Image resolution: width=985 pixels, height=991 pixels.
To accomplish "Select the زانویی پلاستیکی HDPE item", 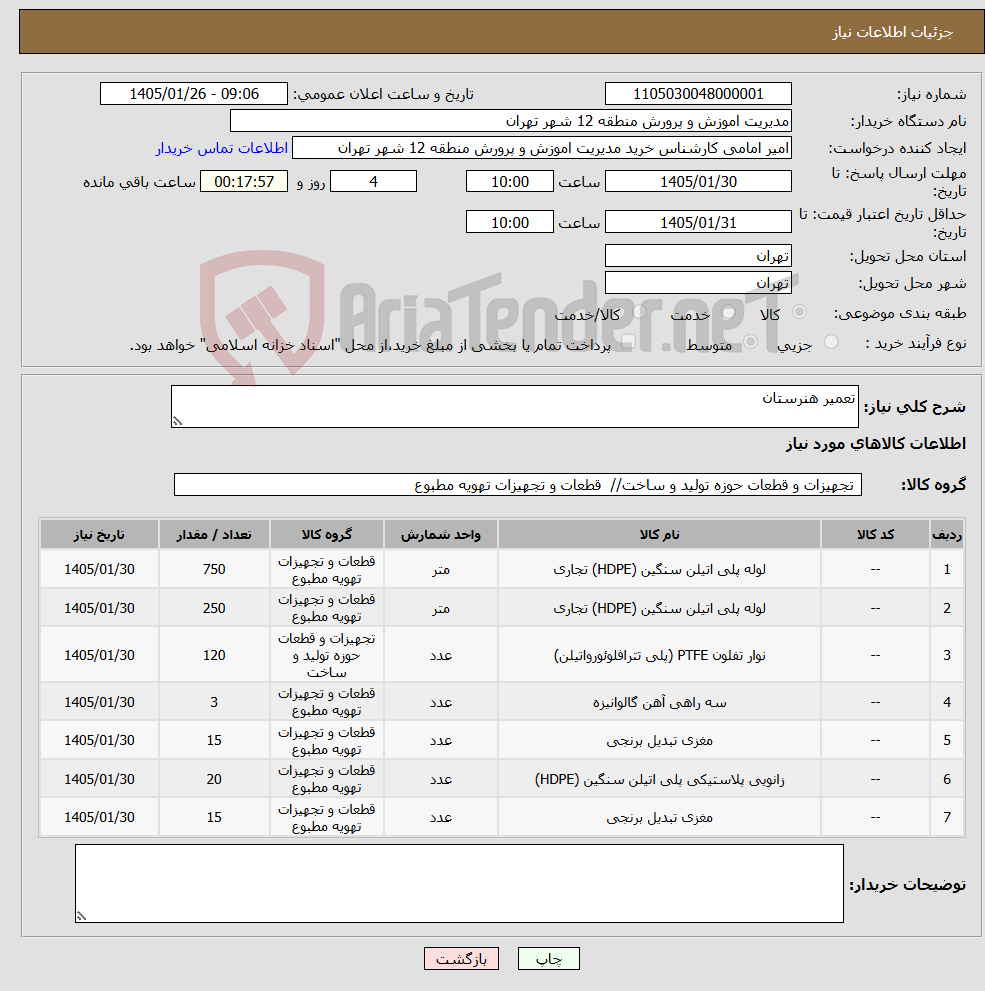I will 659,779.
